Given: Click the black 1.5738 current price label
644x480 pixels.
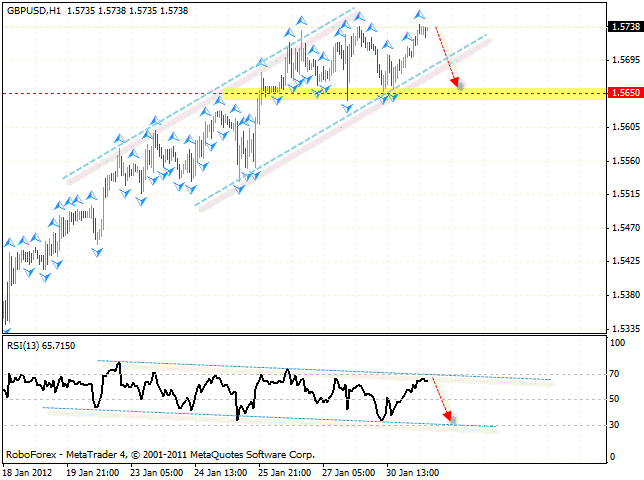Looking at the screenshot, I should point(625,27).
